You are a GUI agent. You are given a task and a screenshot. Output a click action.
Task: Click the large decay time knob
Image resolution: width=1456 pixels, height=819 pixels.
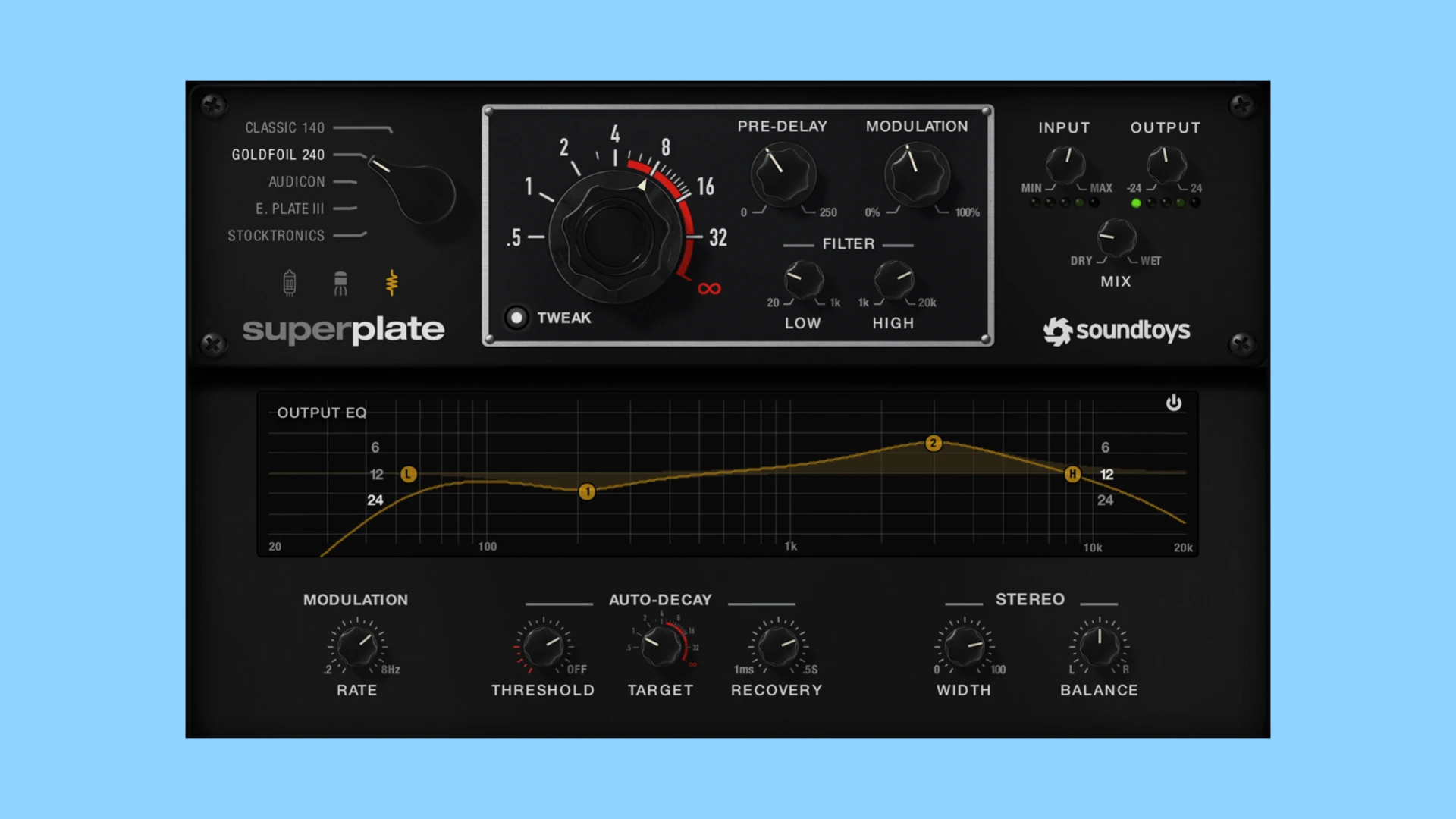[615, 237]
